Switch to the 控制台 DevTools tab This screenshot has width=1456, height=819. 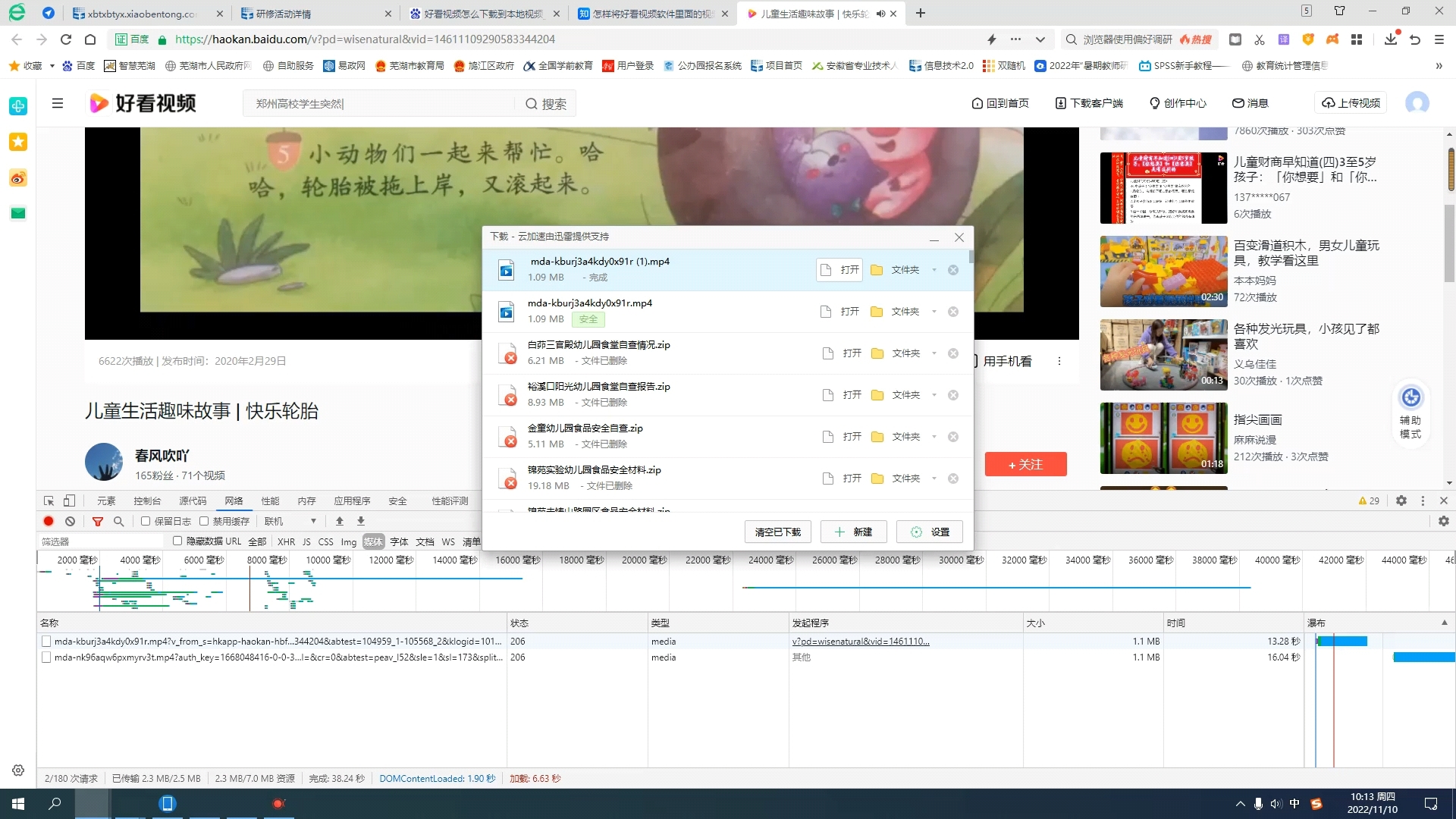click(147, 500)
